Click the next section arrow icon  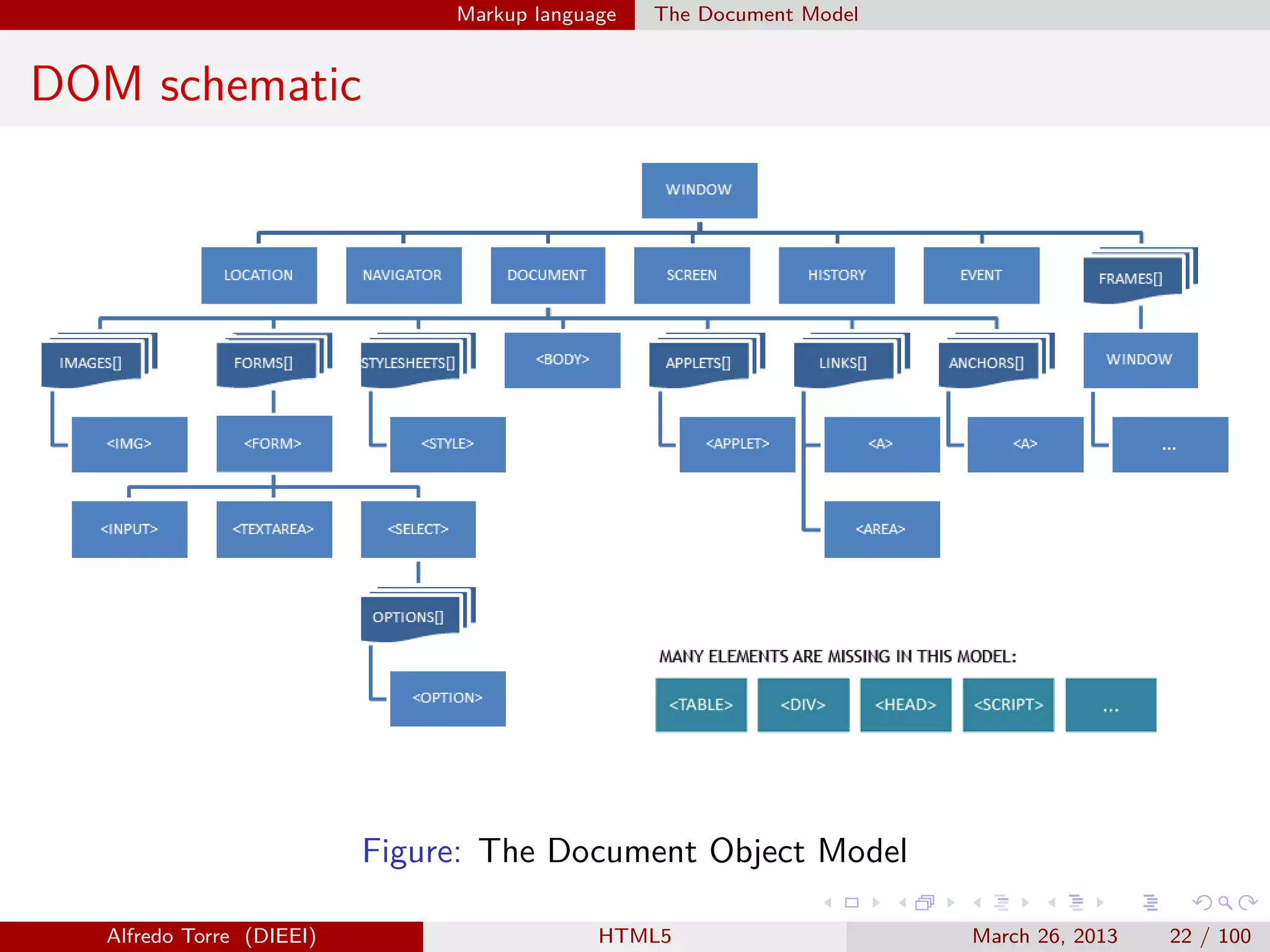click(1099, 902)
